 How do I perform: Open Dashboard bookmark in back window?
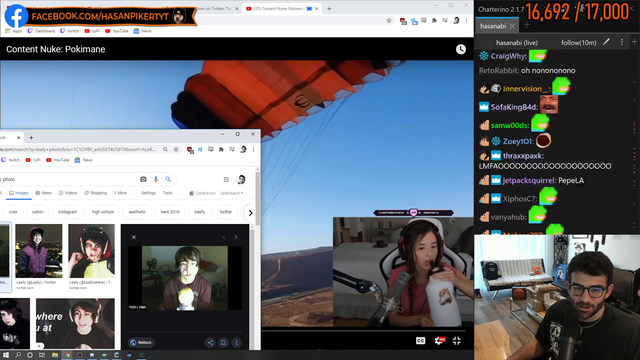(x=41, y=31)
